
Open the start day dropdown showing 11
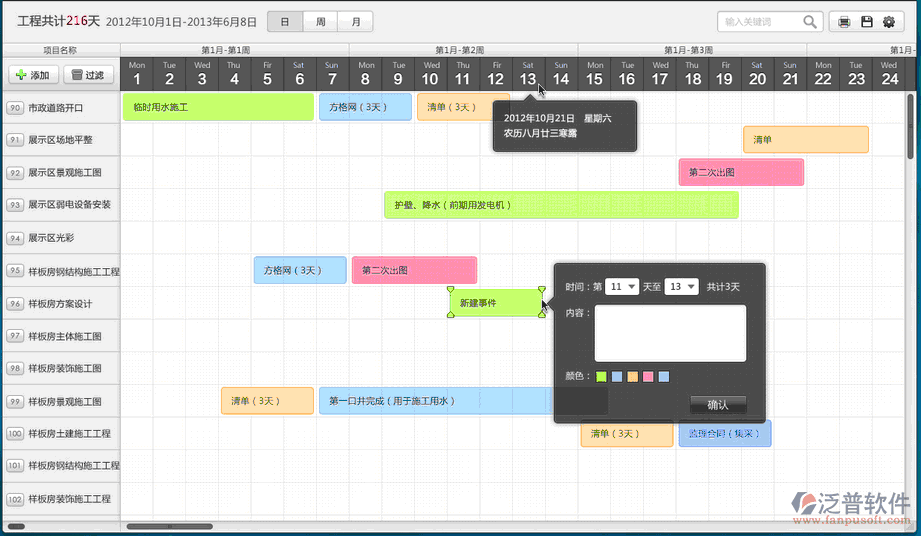621,287
